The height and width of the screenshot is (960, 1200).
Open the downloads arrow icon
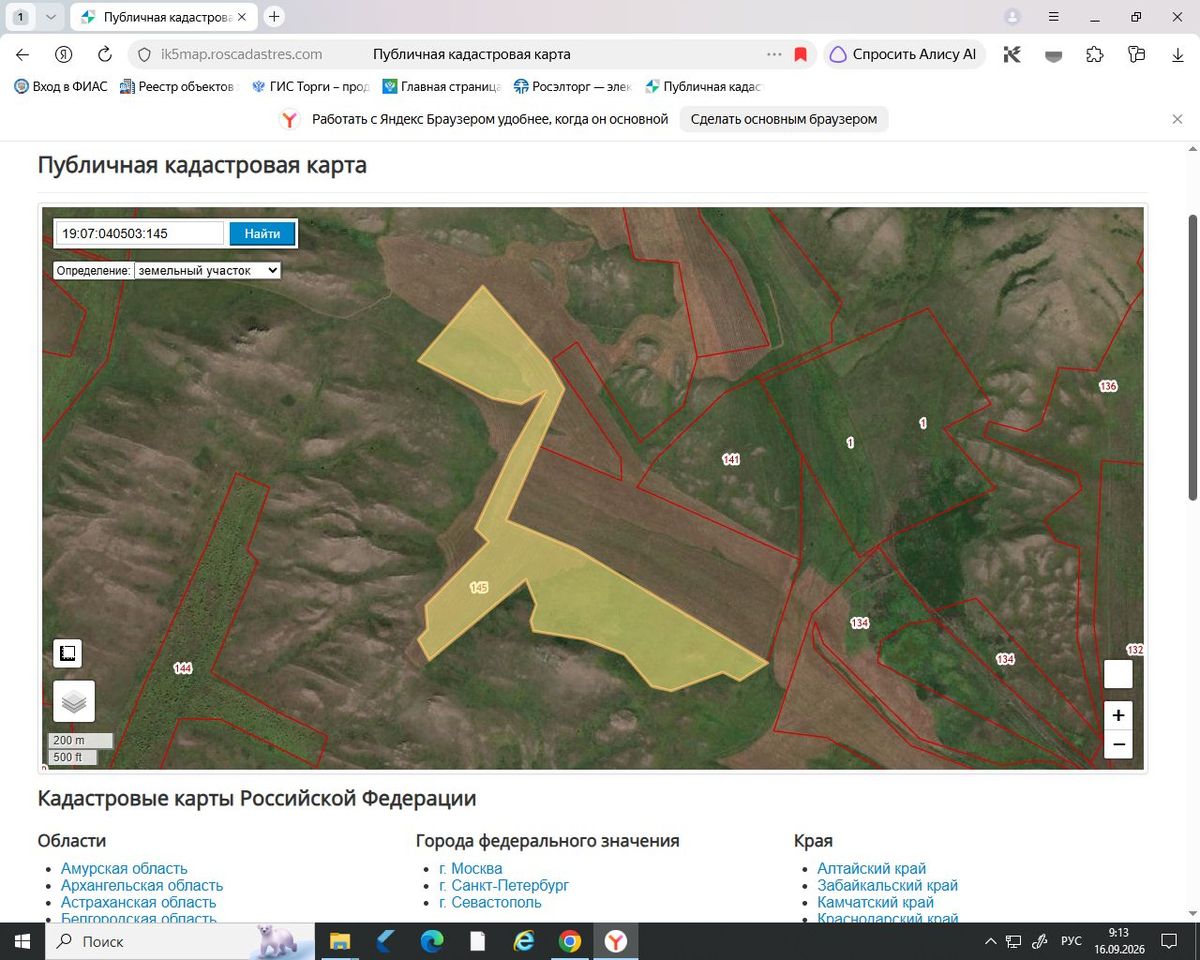pyautogui.click(x=1178, y=55)
